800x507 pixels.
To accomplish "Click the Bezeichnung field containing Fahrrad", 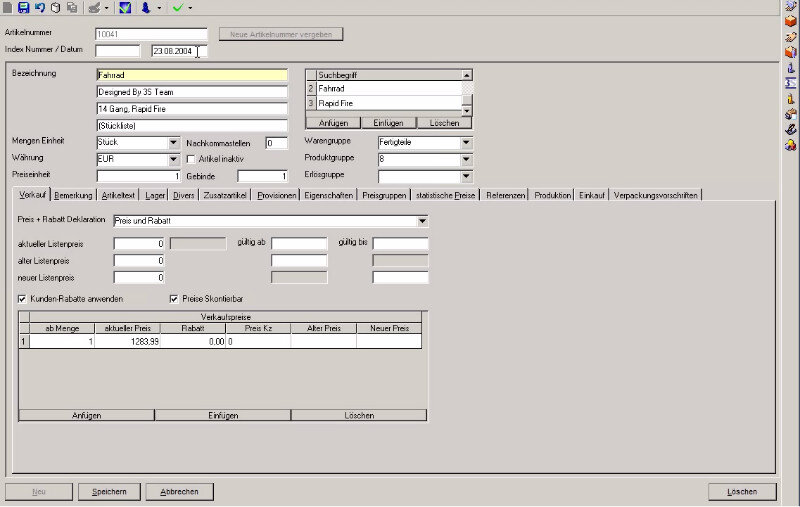I will coord(191,75).
